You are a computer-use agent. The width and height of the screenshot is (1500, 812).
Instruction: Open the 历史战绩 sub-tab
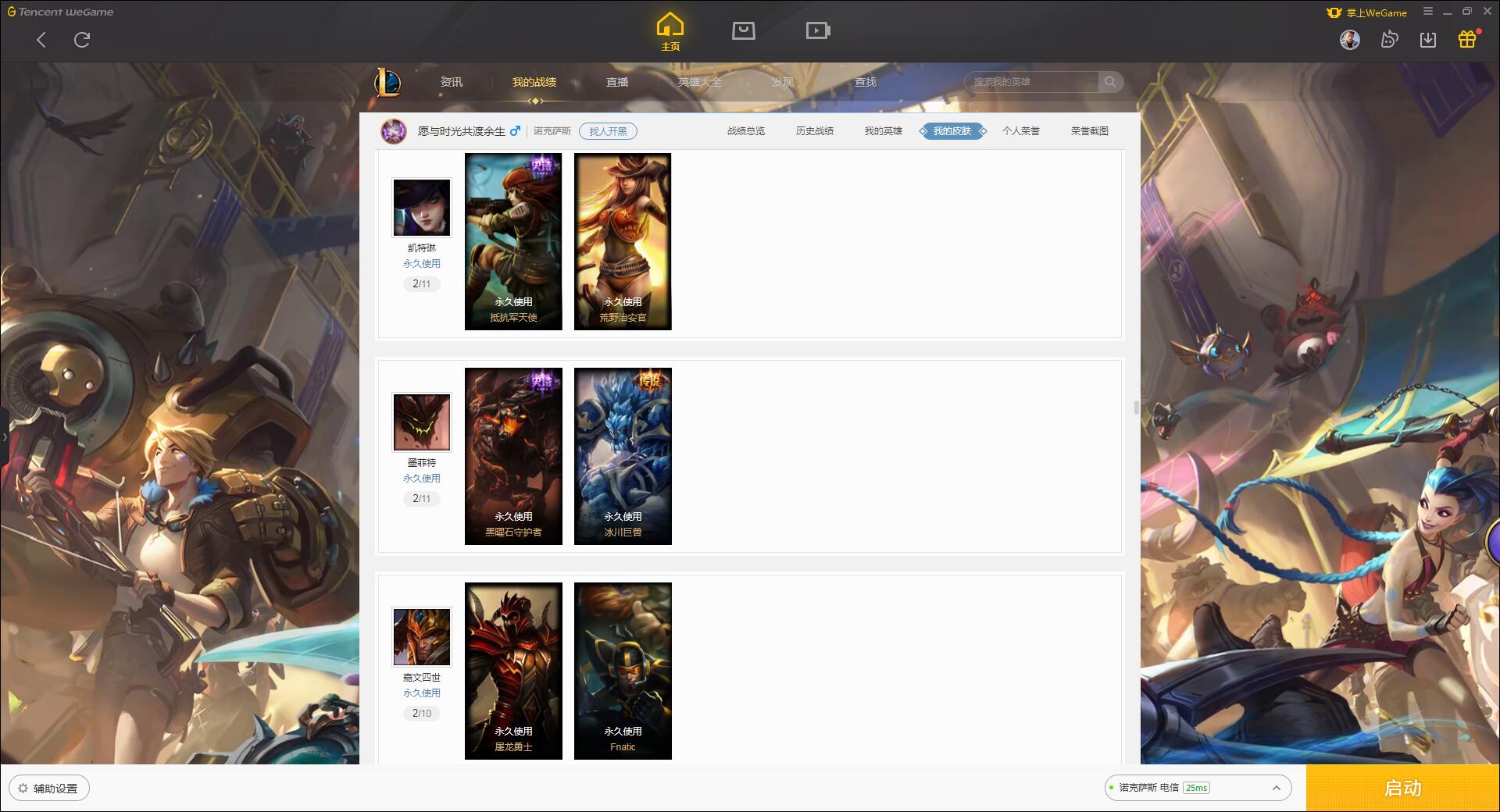pyautogui.click(x=815, y=131)
